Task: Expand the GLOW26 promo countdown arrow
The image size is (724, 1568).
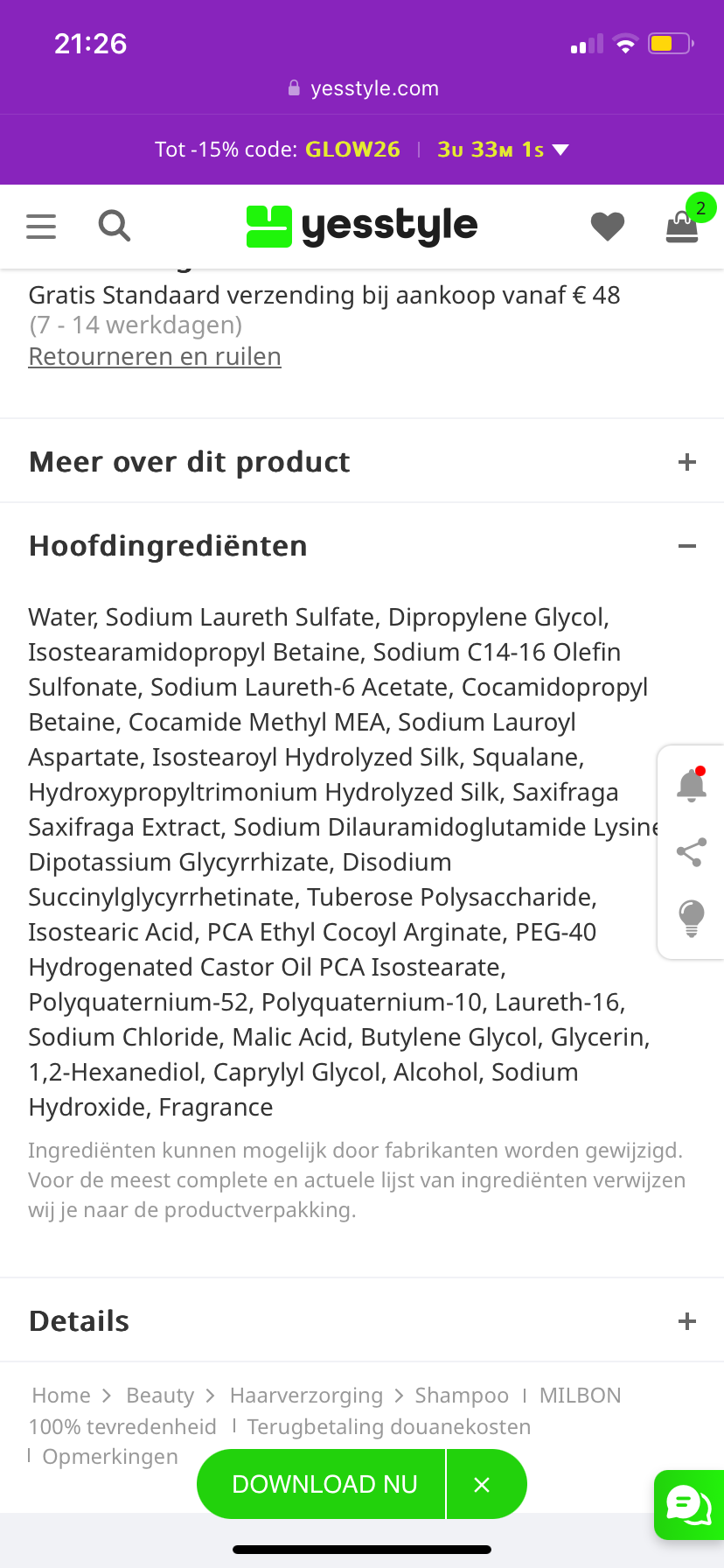Action: pos(561,150)
